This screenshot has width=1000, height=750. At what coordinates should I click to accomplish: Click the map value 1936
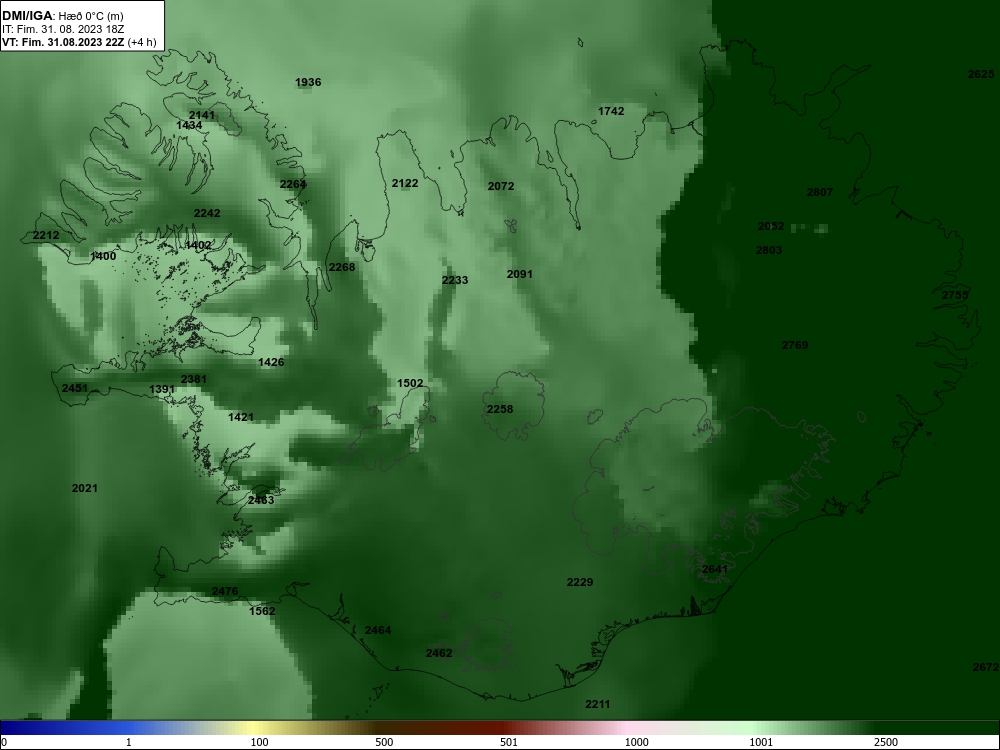coord(308,82)
